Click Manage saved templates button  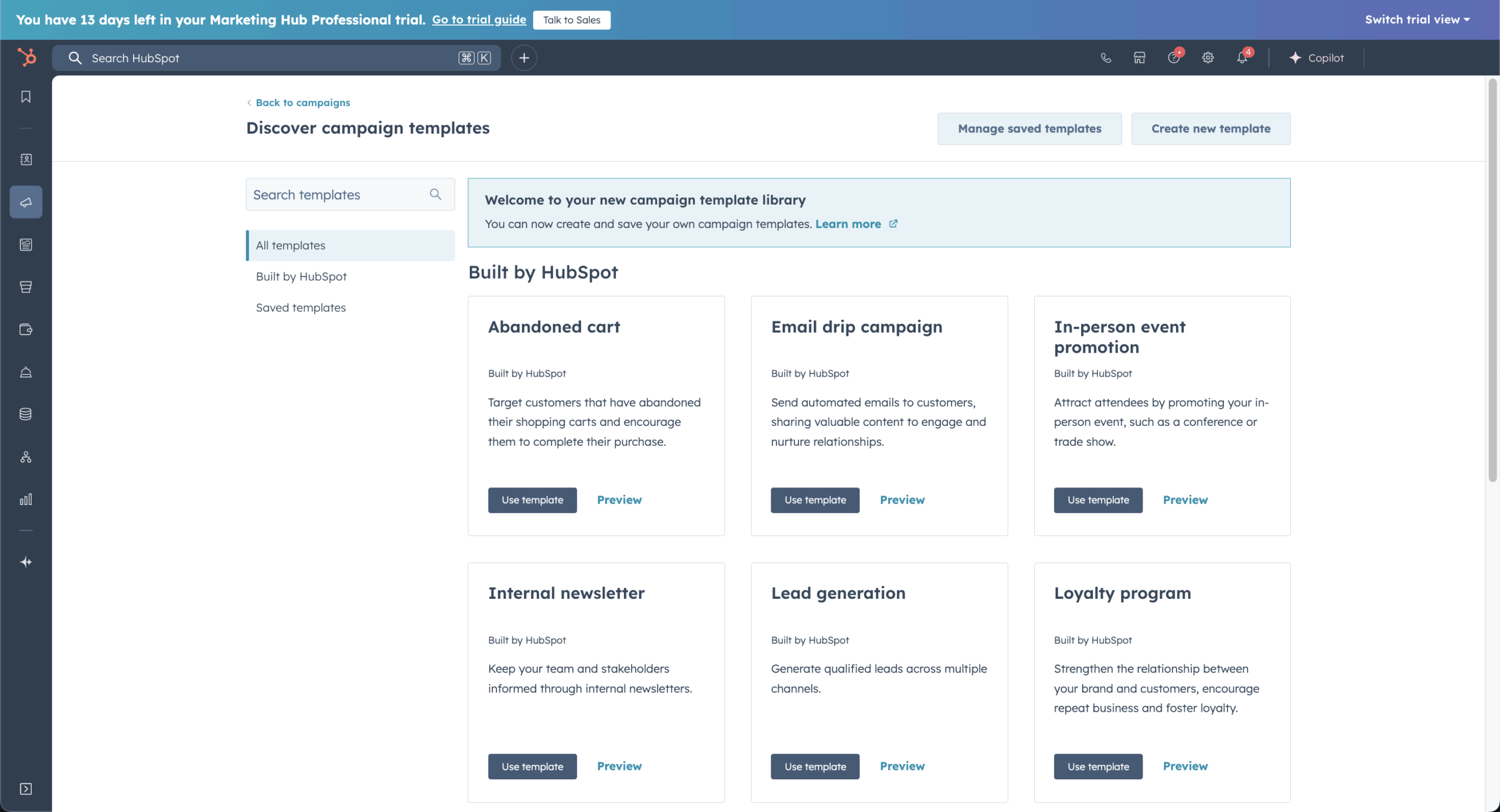1029,128
